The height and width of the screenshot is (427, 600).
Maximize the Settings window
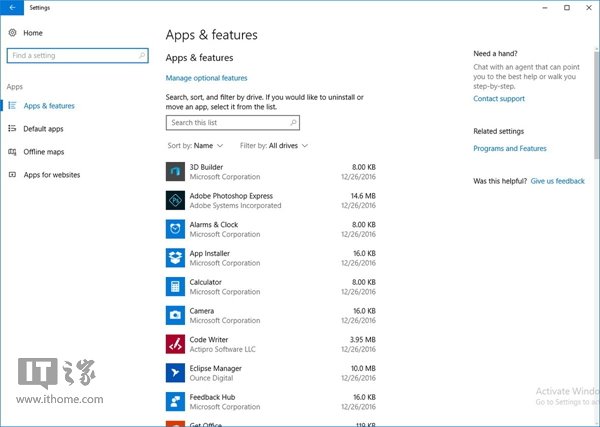tap(567, 7)
